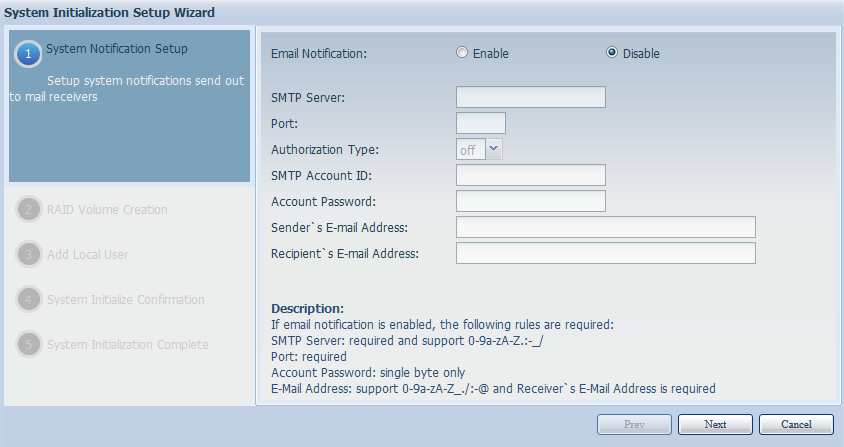The height and width of the screenshot is (447, 844).
Task: Focus the SMTP Server field
Action: [531, 97]
